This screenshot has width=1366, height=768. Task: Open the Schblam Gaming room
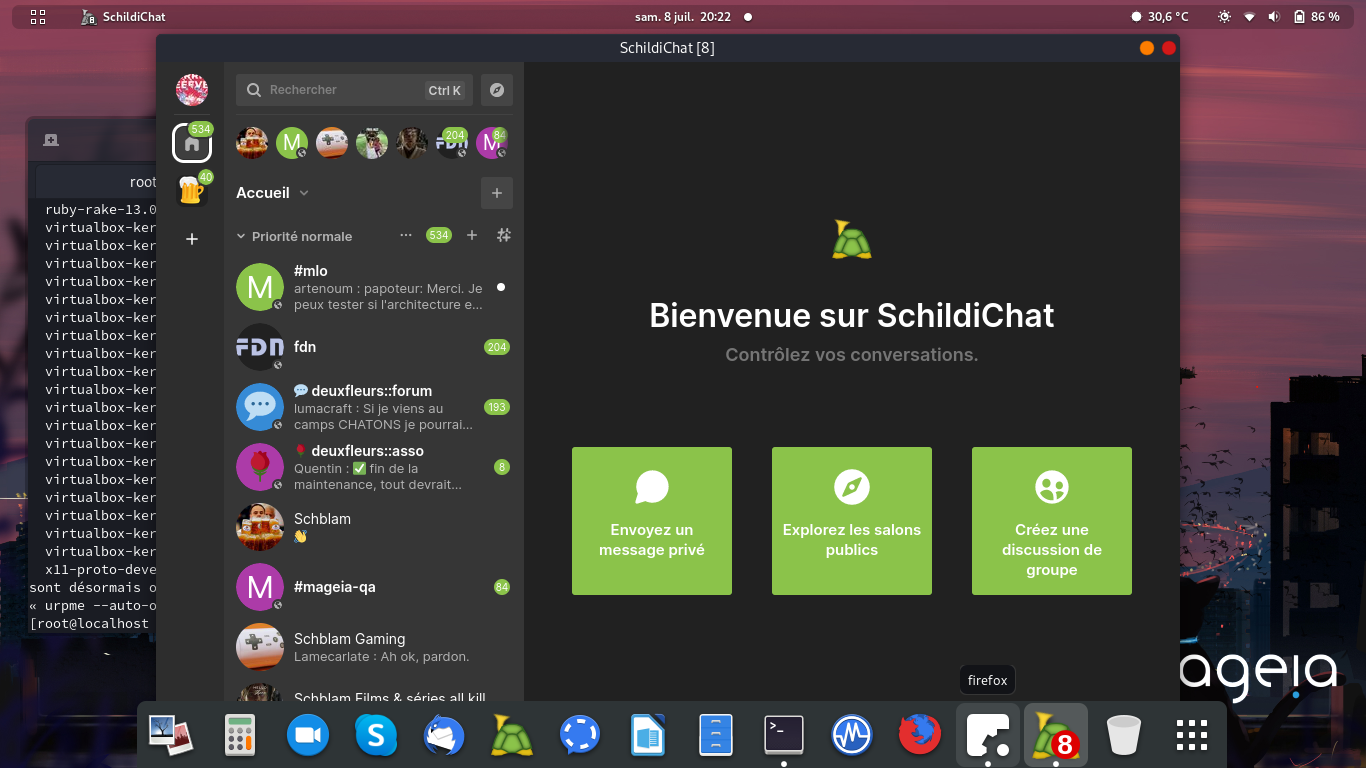[x=374, y=647]
